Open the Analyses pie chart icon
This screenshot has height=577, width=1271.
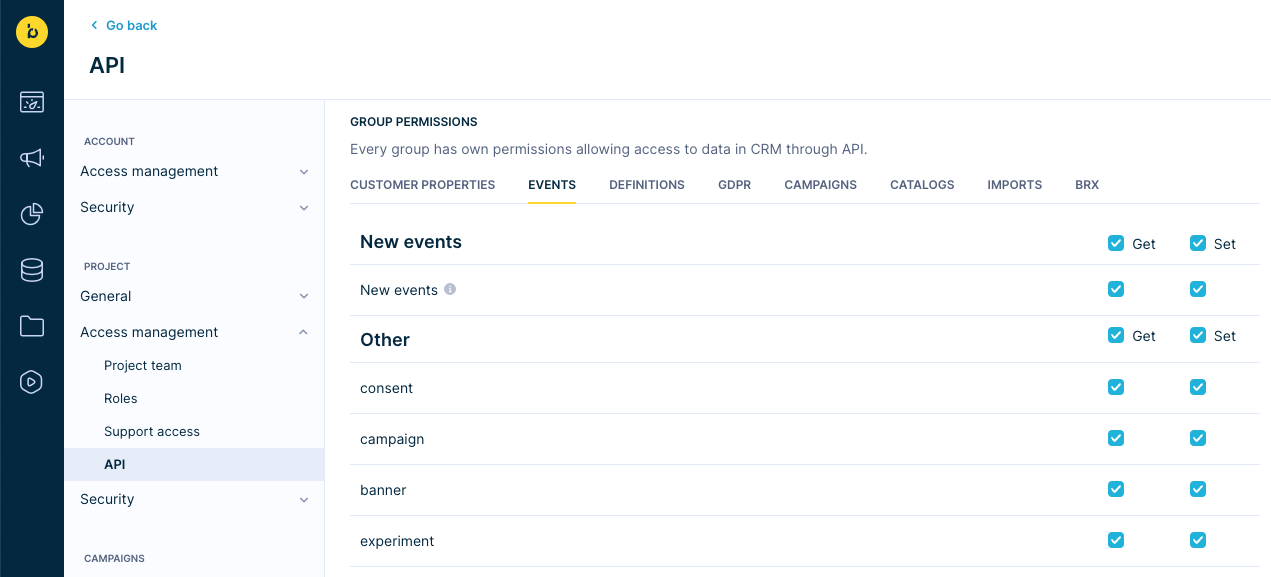point(32,214)
